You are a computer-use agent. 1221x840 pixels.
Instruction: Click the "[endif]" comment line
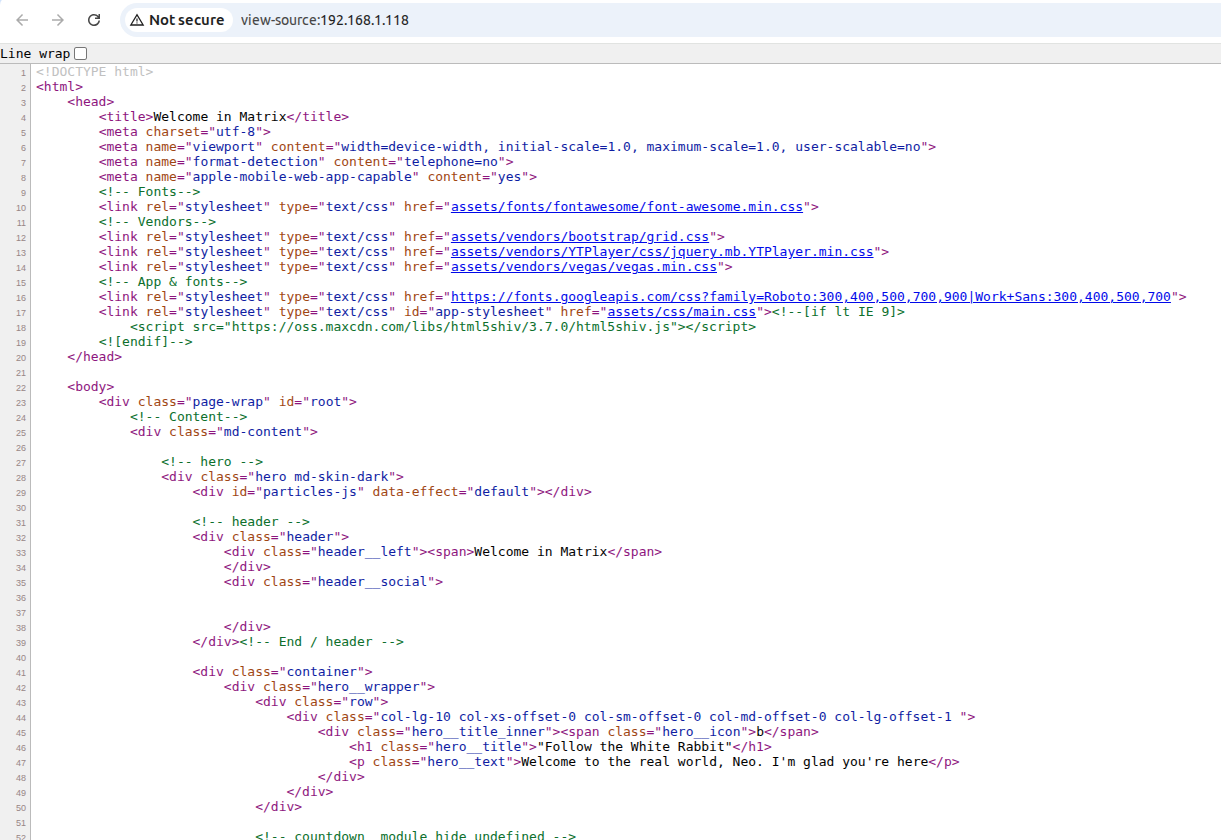click(x=145, y=342)
